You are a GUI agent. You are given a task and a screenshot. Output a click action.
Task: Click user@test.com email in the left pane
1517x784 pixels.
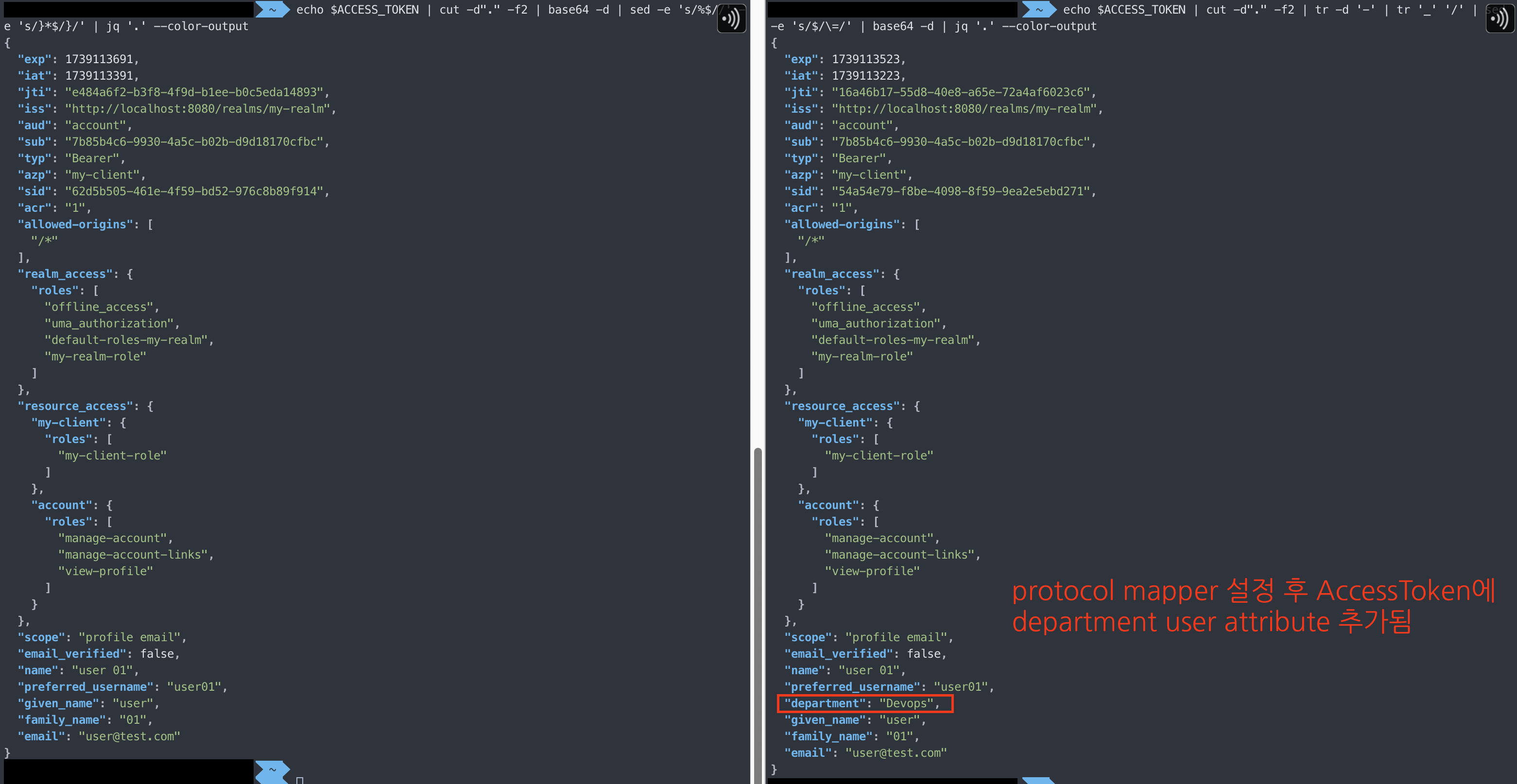click(129, 736)
